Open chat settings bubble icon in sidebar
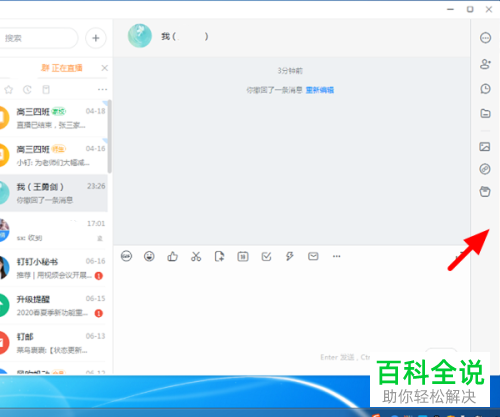500x417 pixels. pos(485,38)
